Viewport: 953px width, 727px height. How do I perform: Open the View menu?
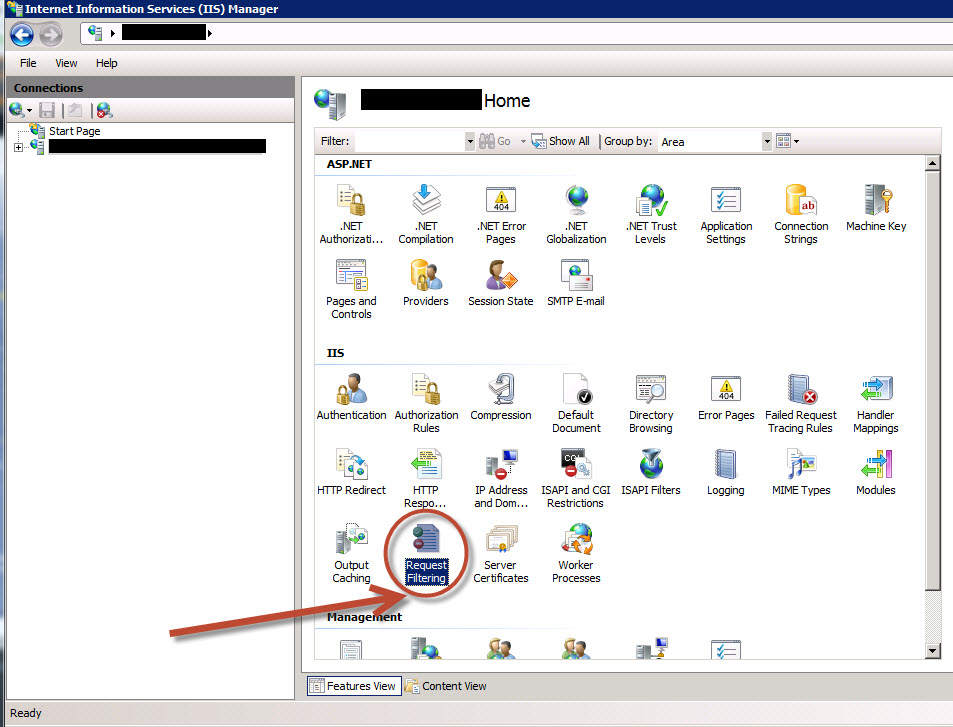[66, 63]
